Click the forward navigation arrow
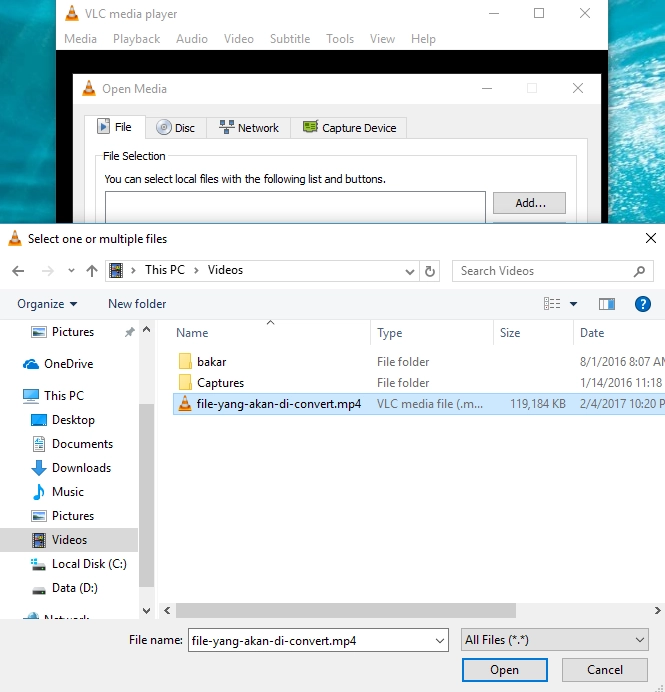 tap(48, 271)
